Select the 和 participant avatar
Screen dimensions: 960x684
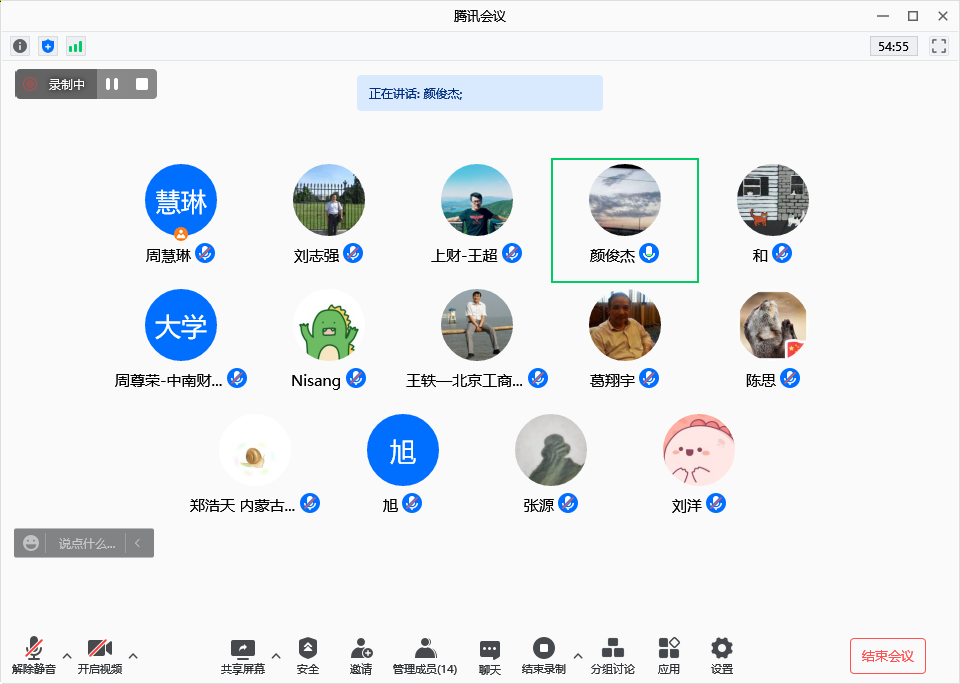(773, 200)
